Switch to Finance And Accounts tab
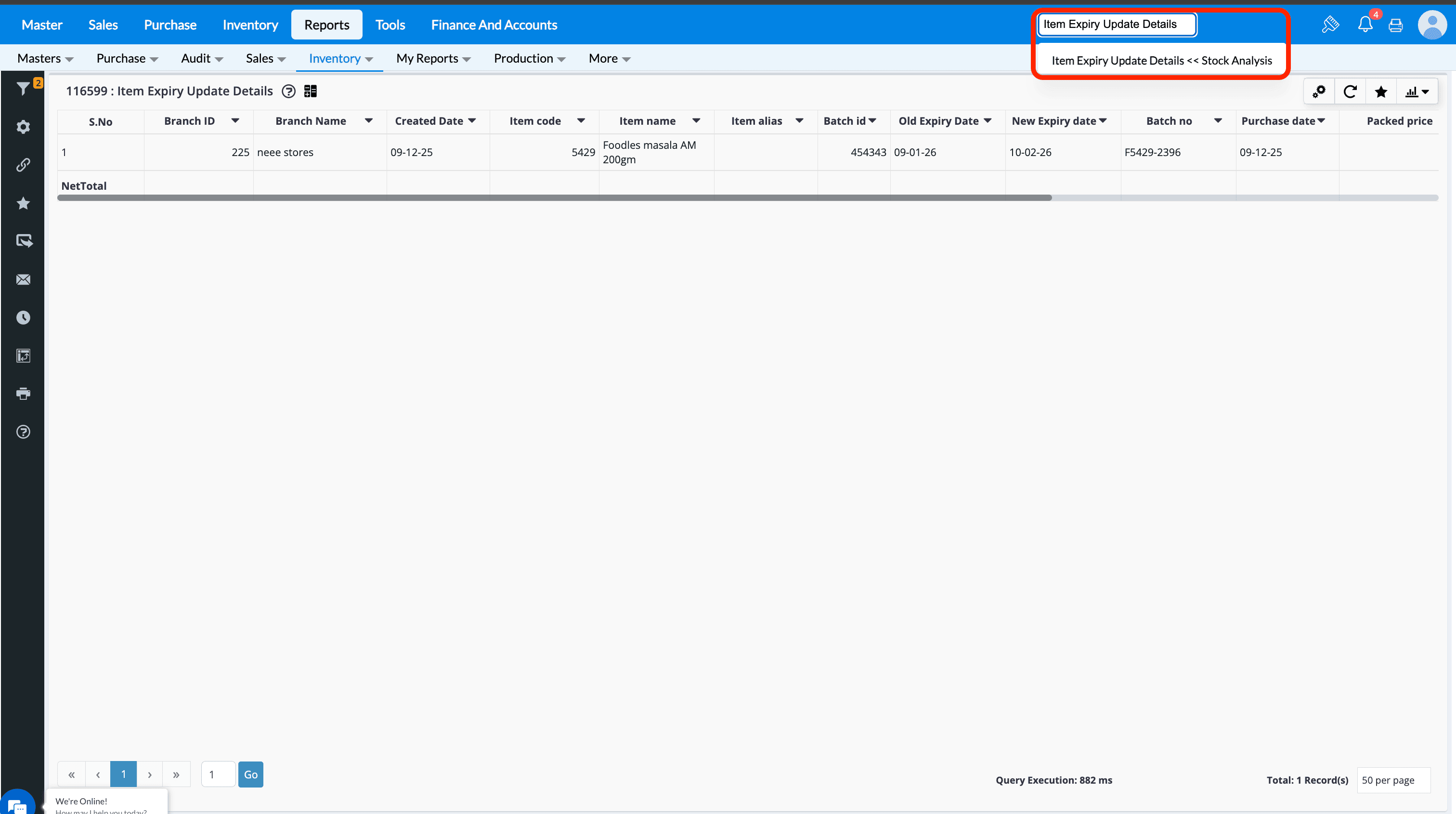1456x814 pixels. tap(494, 24)
